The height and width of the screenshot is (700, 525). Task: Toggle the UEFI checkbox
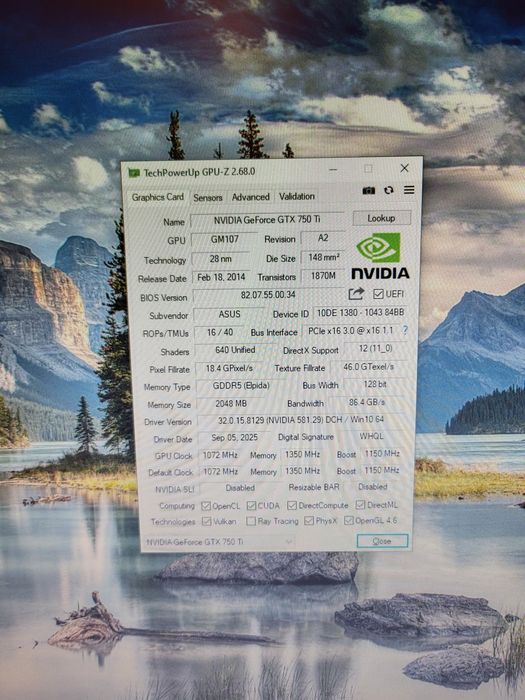pyautogui.click(x=379, y=294)
